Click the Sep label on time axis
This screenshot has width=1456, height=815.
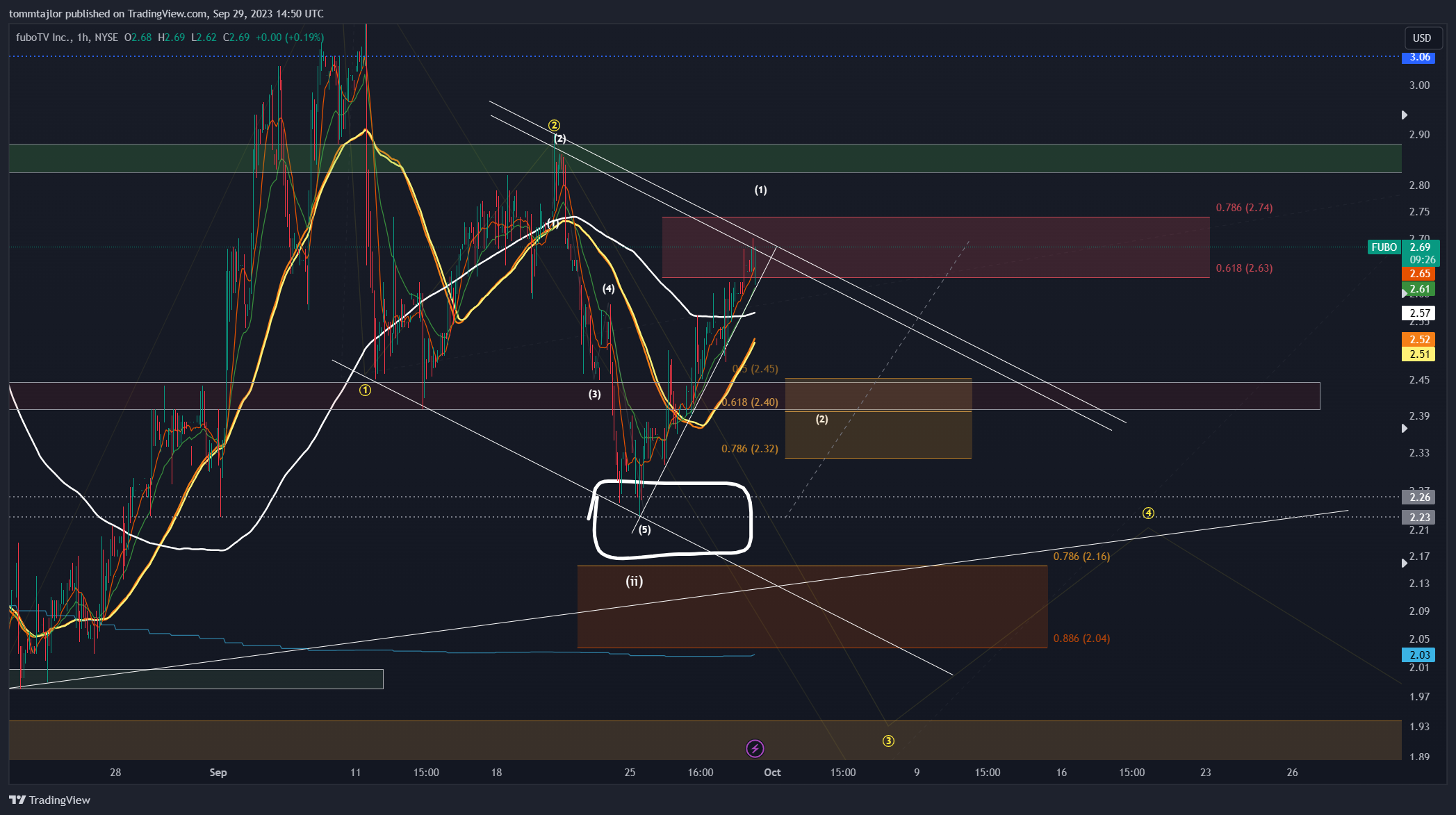click(x=218, y=773)
